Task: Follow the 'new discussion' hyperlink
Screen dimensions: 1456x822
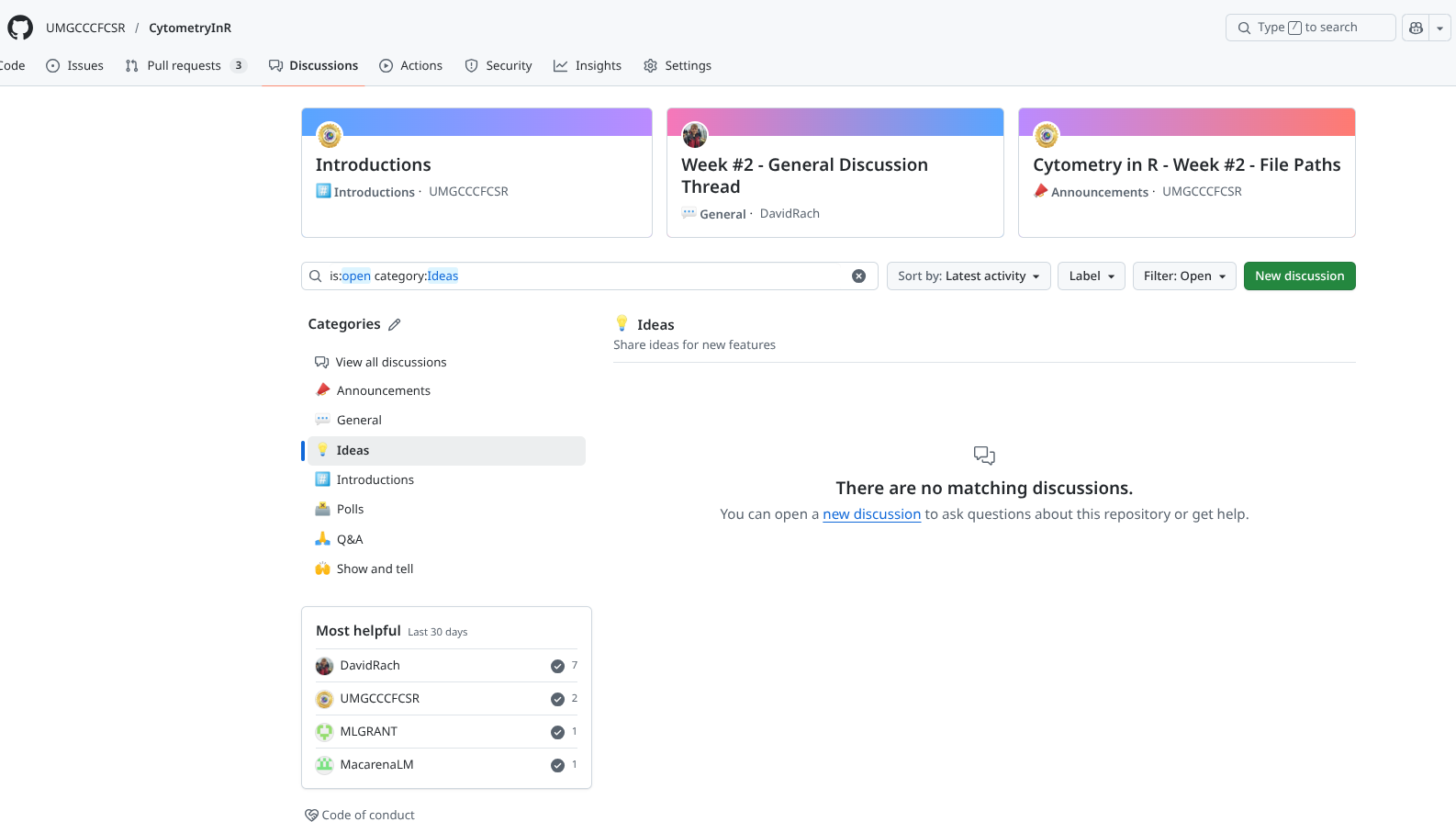Action: 871,514
